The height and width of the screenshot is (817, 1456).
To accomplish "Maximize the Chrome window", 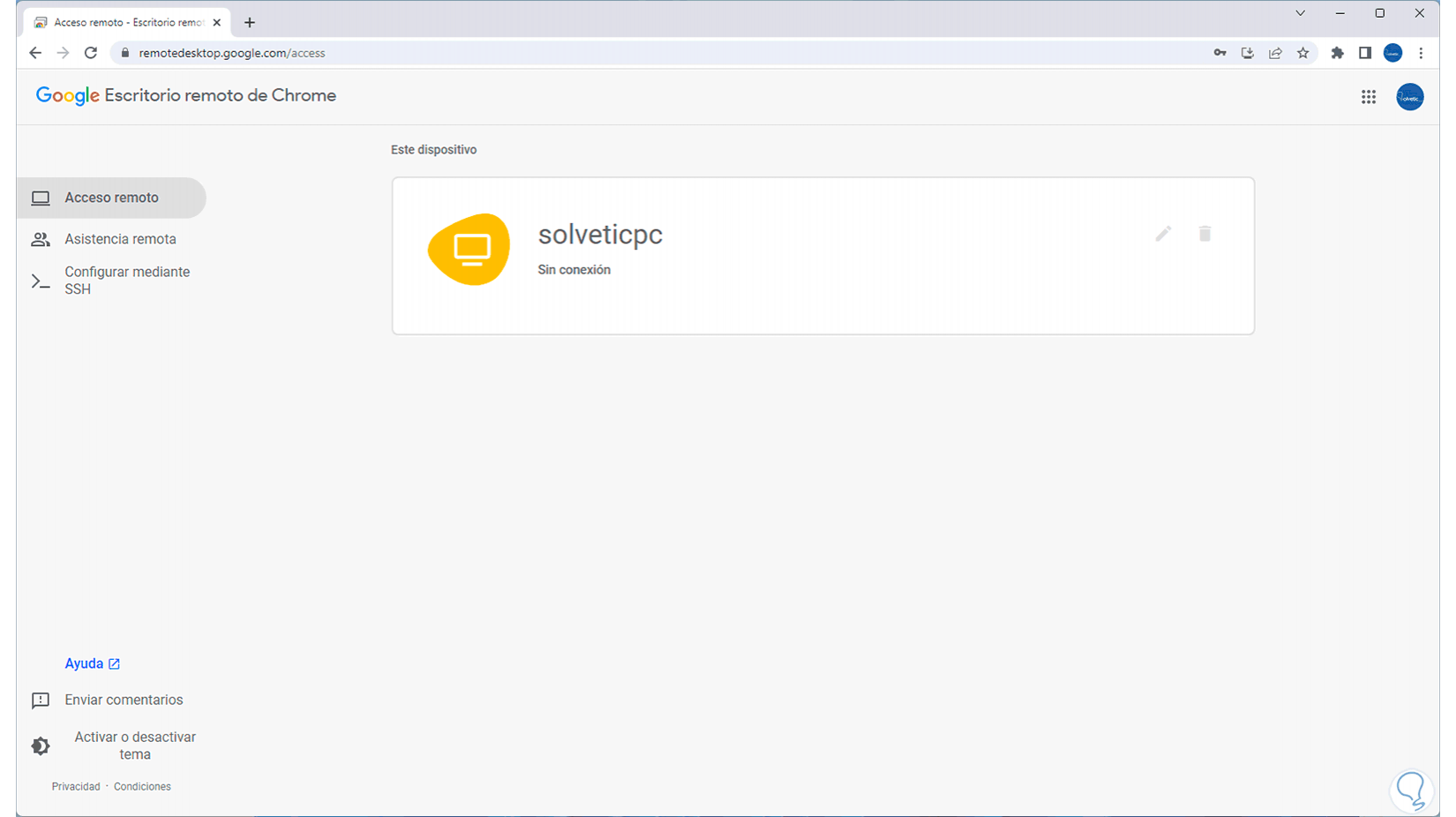I will (x=1380, y=13).
